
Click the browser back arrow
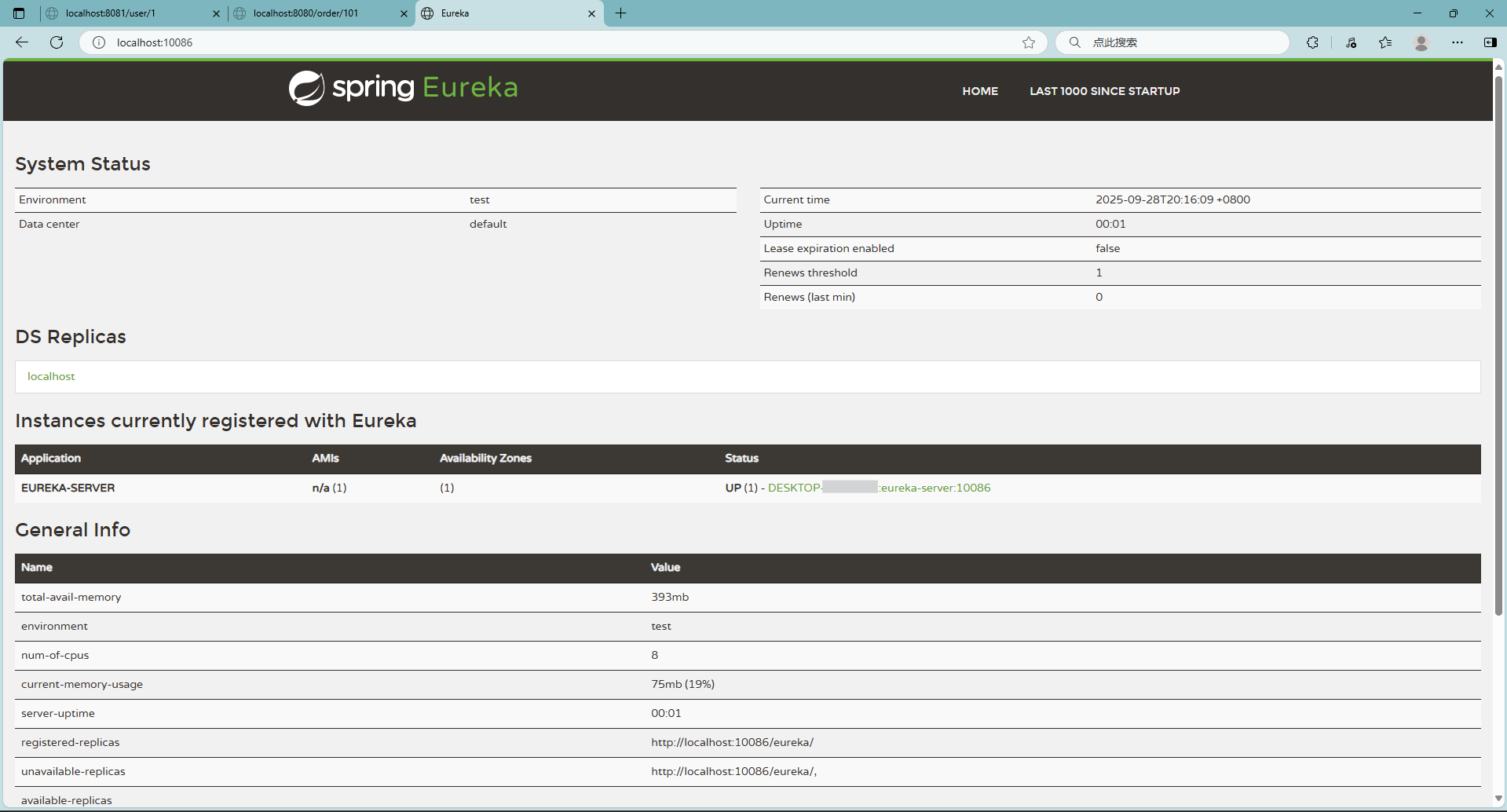click(x=22, y=42)
